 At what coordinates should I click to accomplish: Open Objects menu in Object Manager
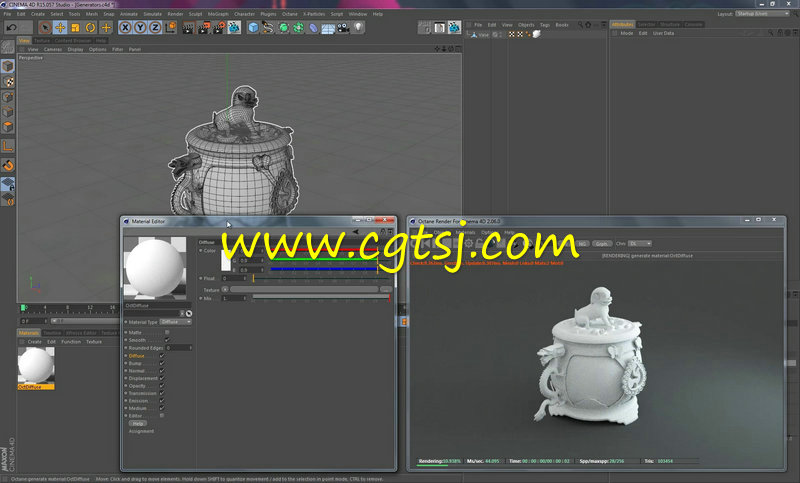click(x=526, y=24)
